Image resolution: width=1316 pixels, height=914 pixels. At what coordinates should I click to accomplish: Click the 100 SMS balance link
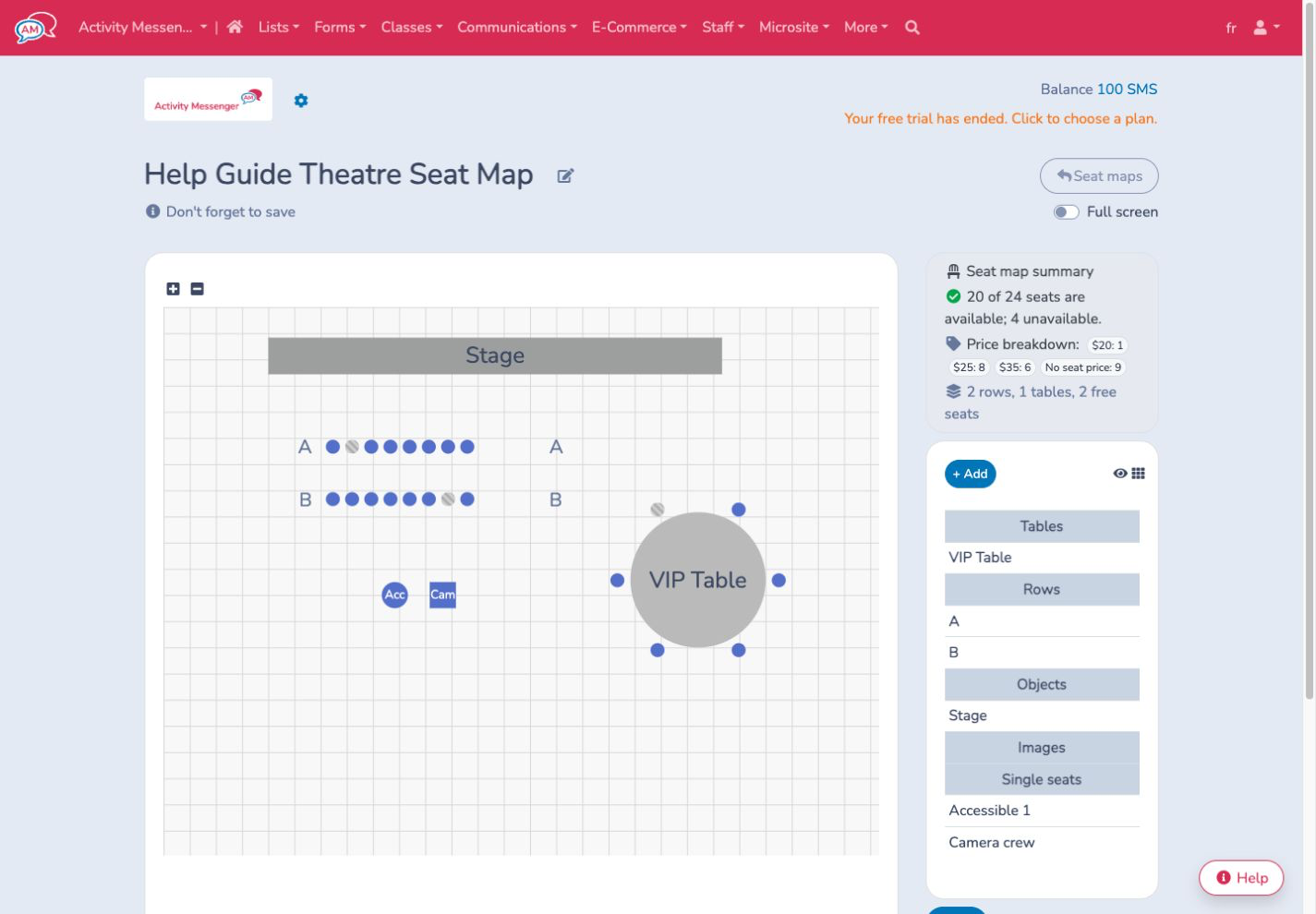[x=1127, y=90]
